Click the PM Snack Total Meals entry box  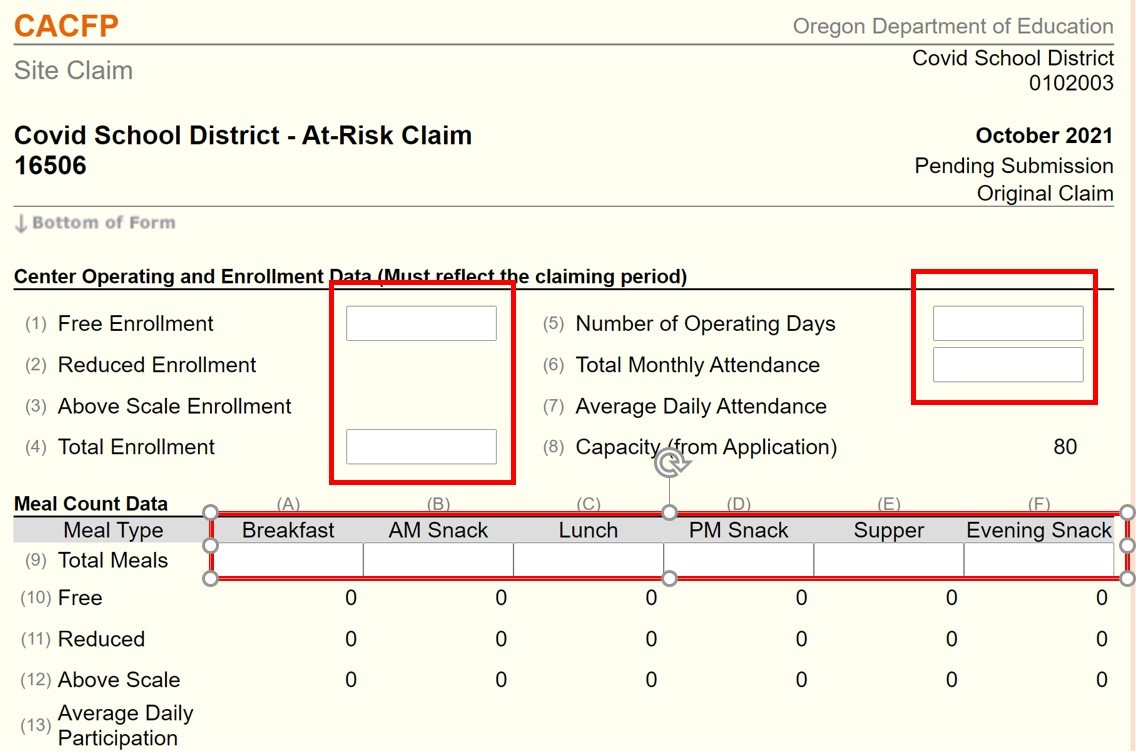(x=738, y=560)
